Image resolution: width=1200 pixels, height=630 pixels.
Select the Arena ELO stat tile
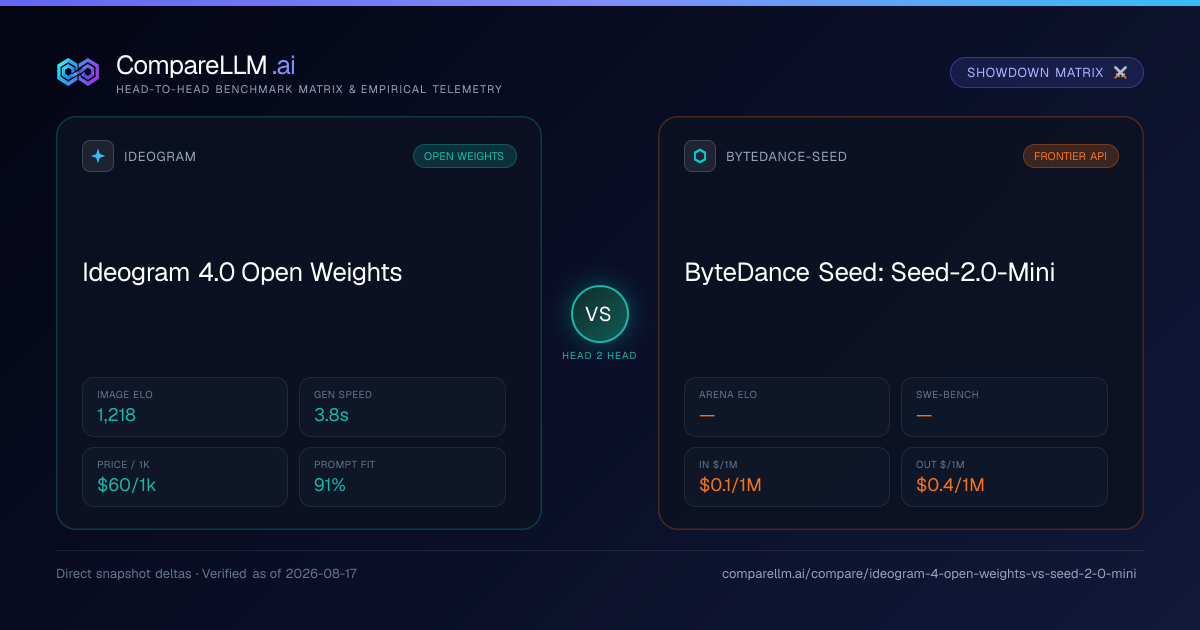(x=787, y=407)
